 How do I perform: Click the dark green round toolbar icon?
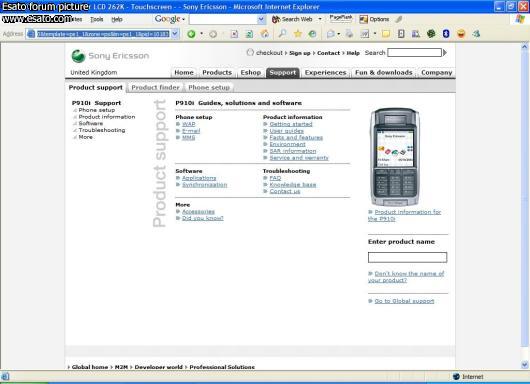(x=431, y=33)
